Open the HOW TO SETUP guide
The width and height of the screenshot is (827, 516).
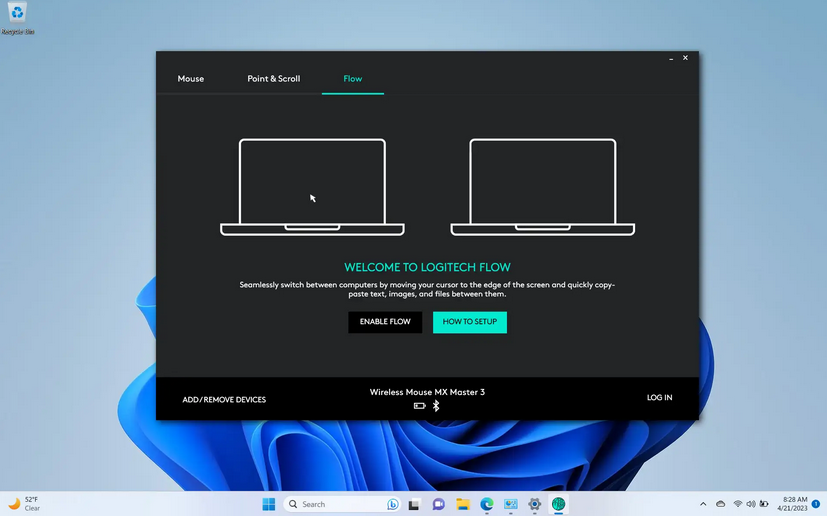469,322
